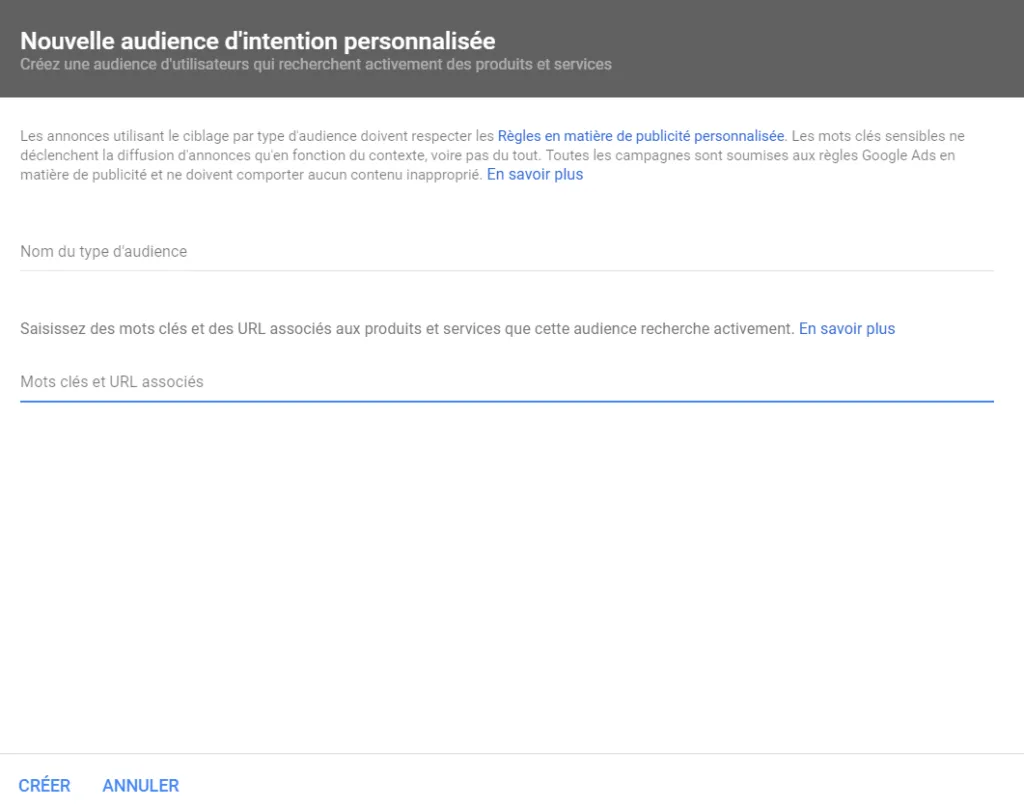Click En savoir plus in the policy paragraph
This screenshot has width=1024, height=809.
coord(534,173)
